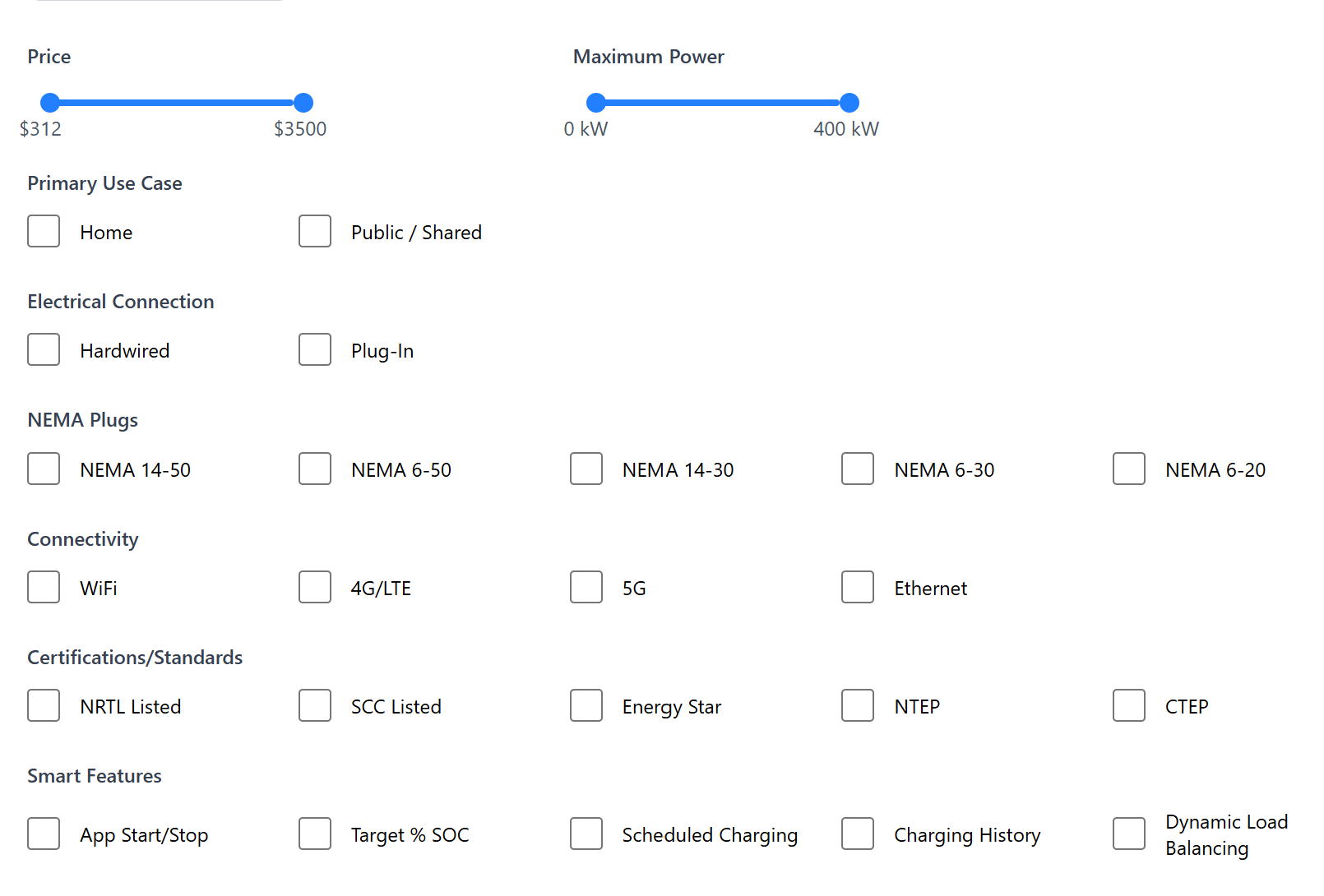Toggle the Scheduled Charging filter

(586, 834)
